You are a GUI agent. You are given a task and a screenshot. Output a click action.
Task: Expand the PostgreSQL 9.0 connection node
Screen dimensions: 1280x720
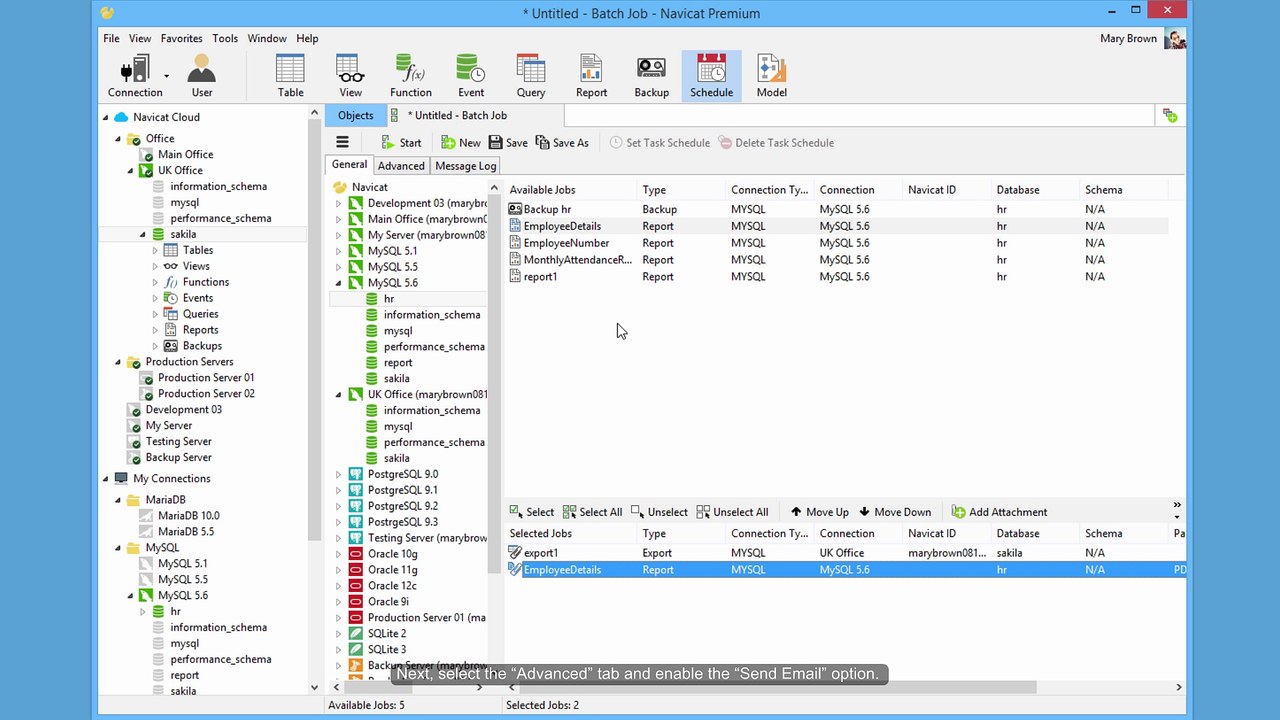(338, 474)
